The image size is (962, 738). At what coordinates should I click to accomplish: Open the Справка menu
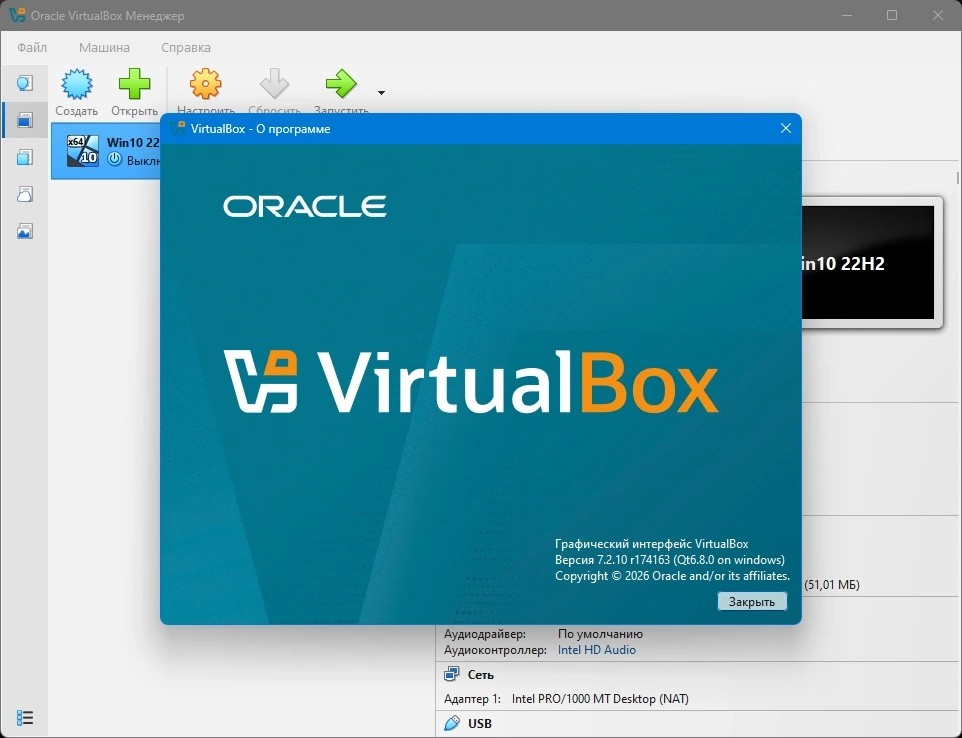186,47
